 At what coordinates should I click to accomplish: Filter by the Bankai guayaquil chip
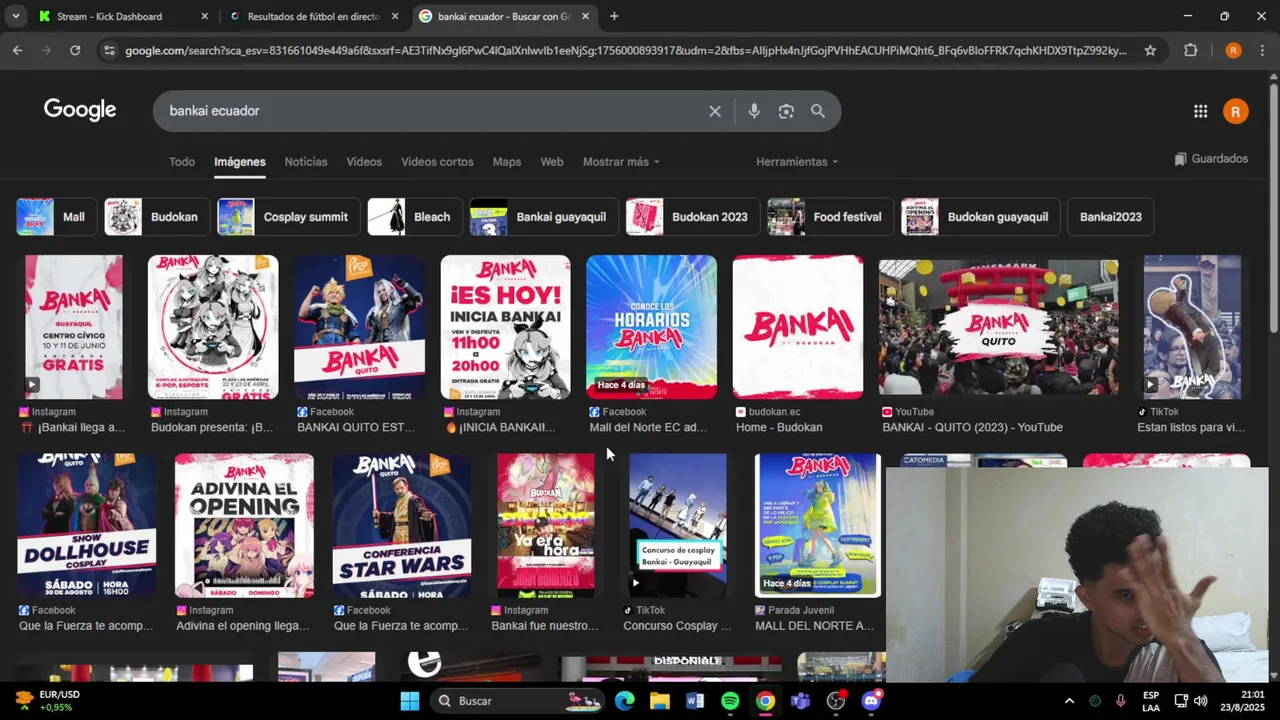click(544, 217)
